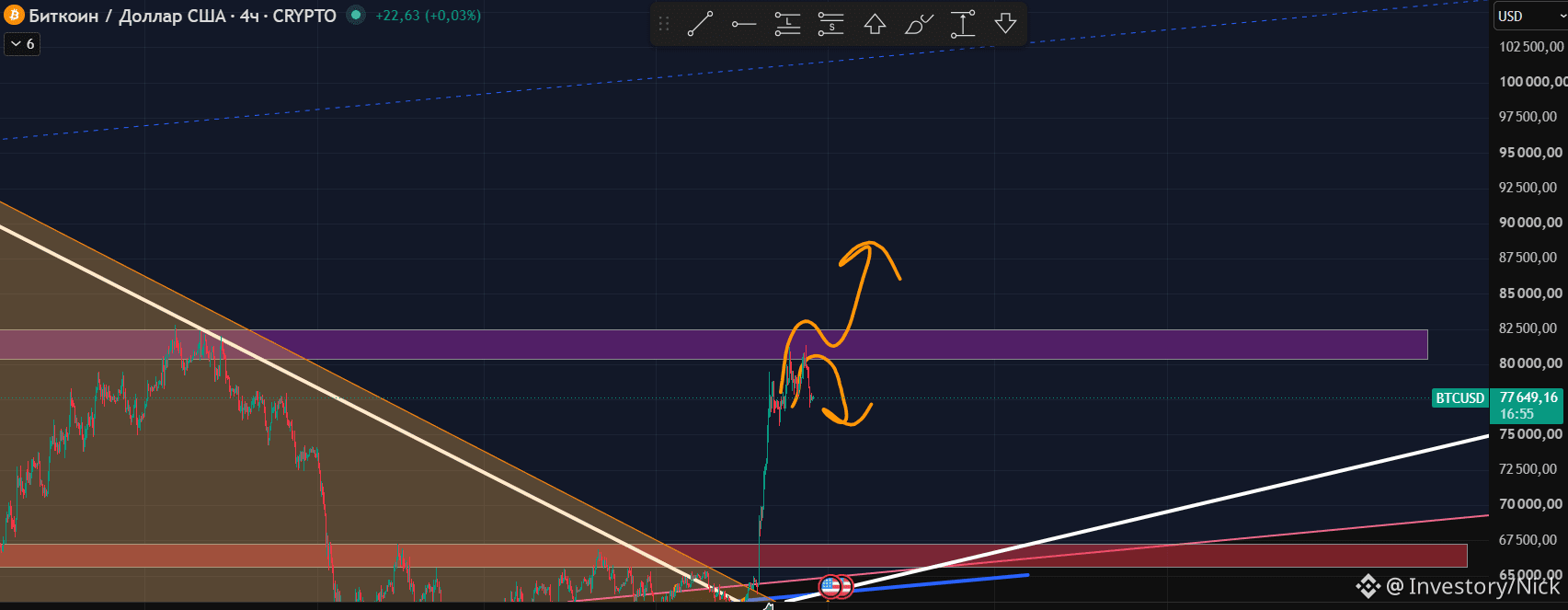Click the current price label 77 649,16

click(1528, 397)
